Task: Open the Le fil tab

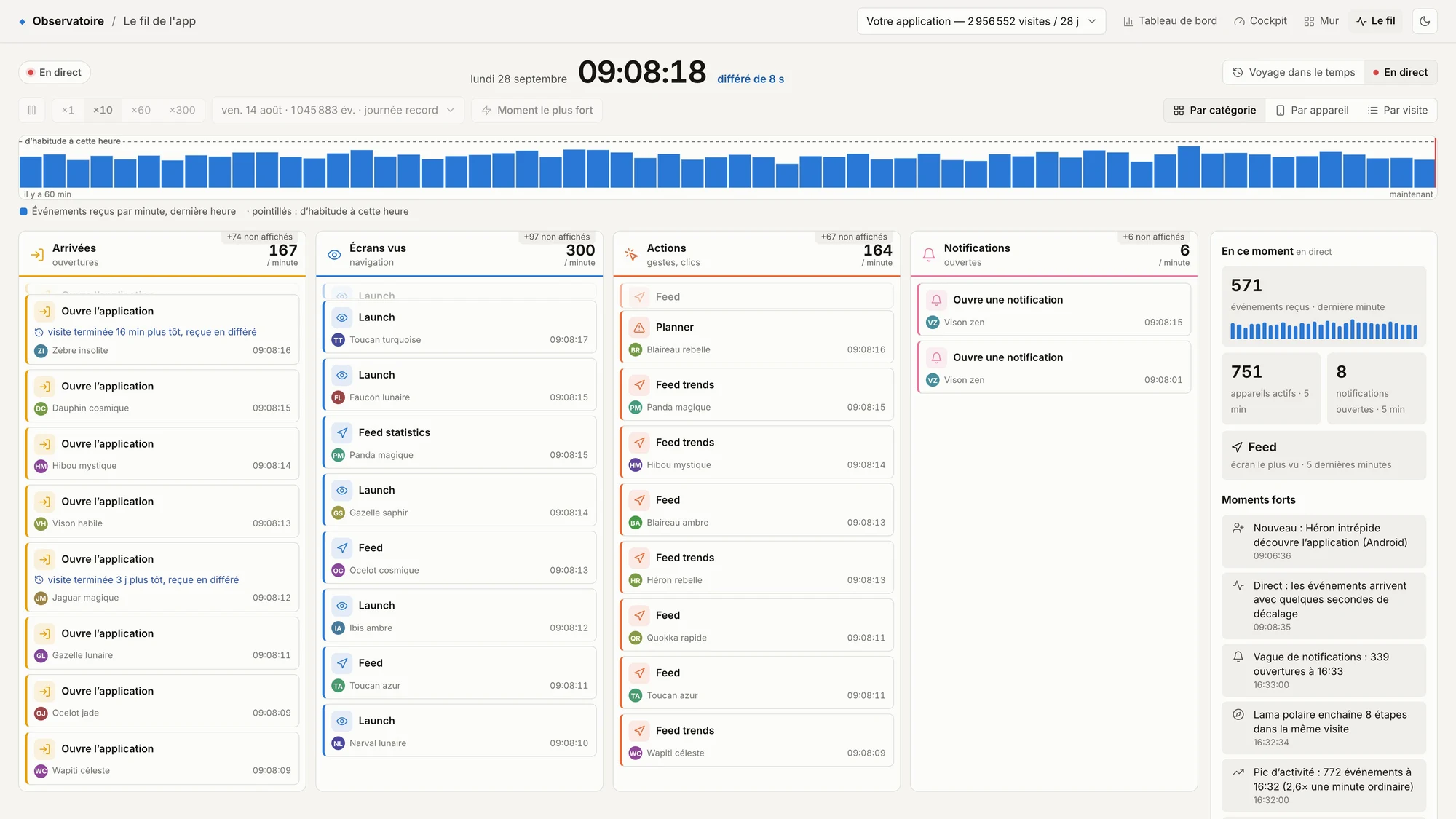Action: 1376,21
